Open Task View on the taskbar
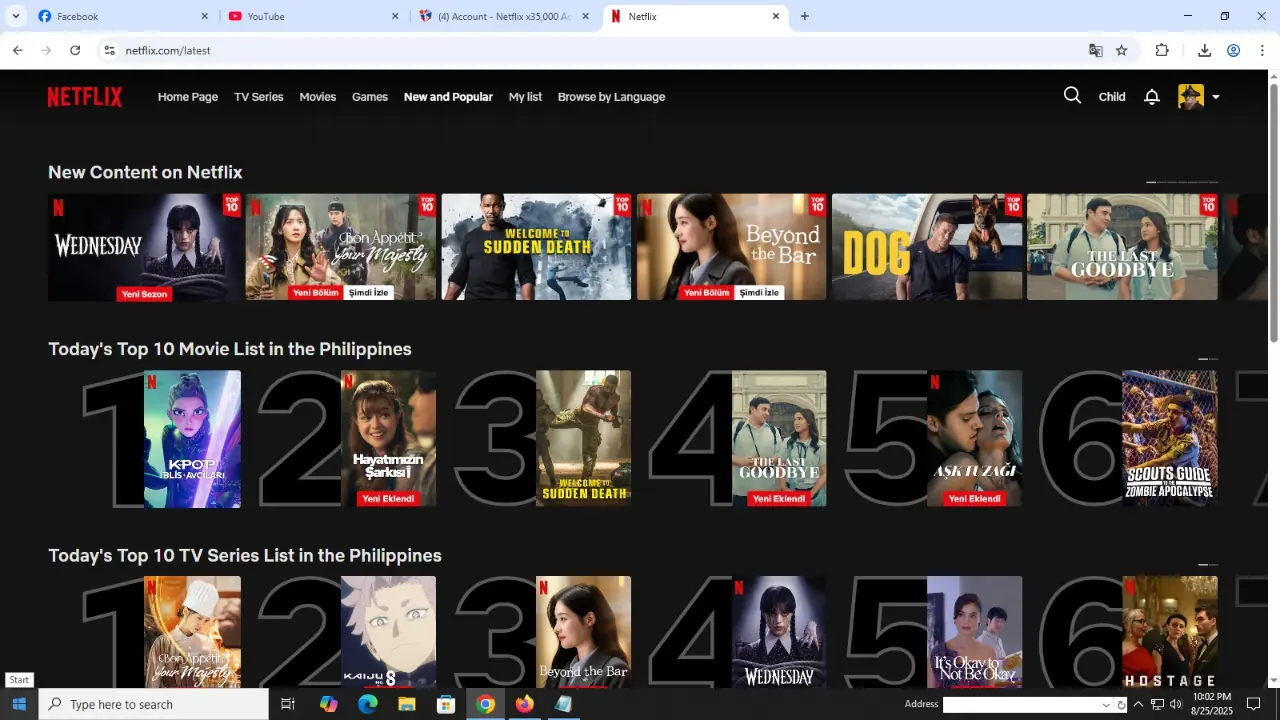This screenshot has width=1280, height=720. coord(288,704)
